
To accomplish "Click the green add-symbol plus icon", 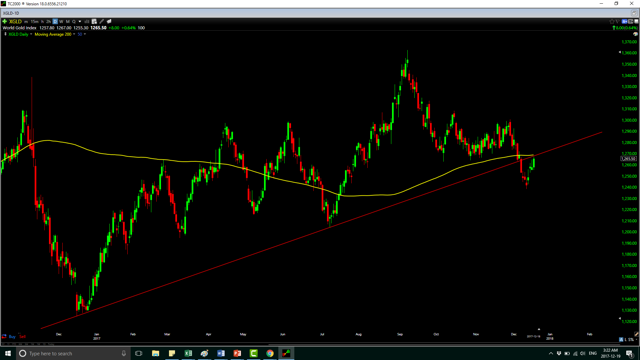I will [x=4, y=21].
